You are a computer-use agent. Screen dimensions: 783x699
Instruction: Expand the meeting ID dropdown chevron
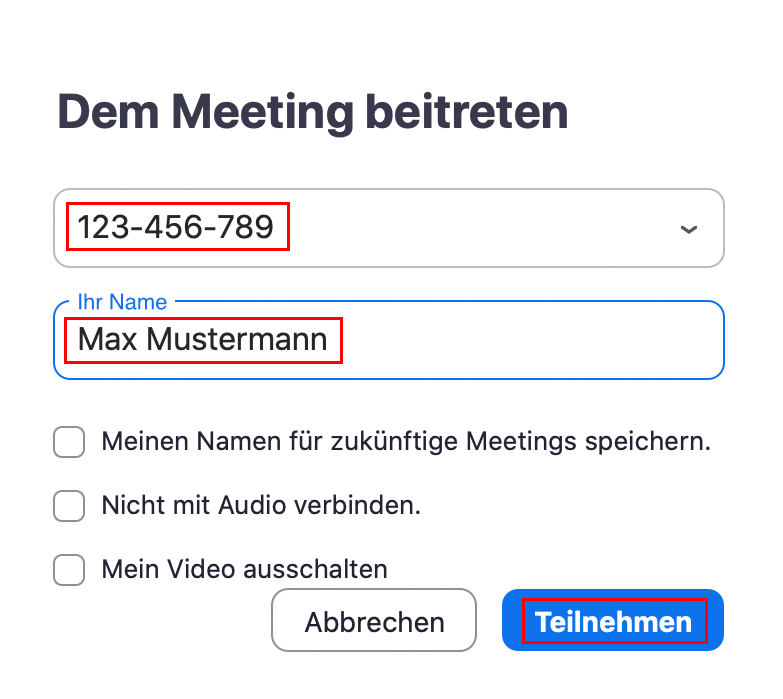(688, 229)
